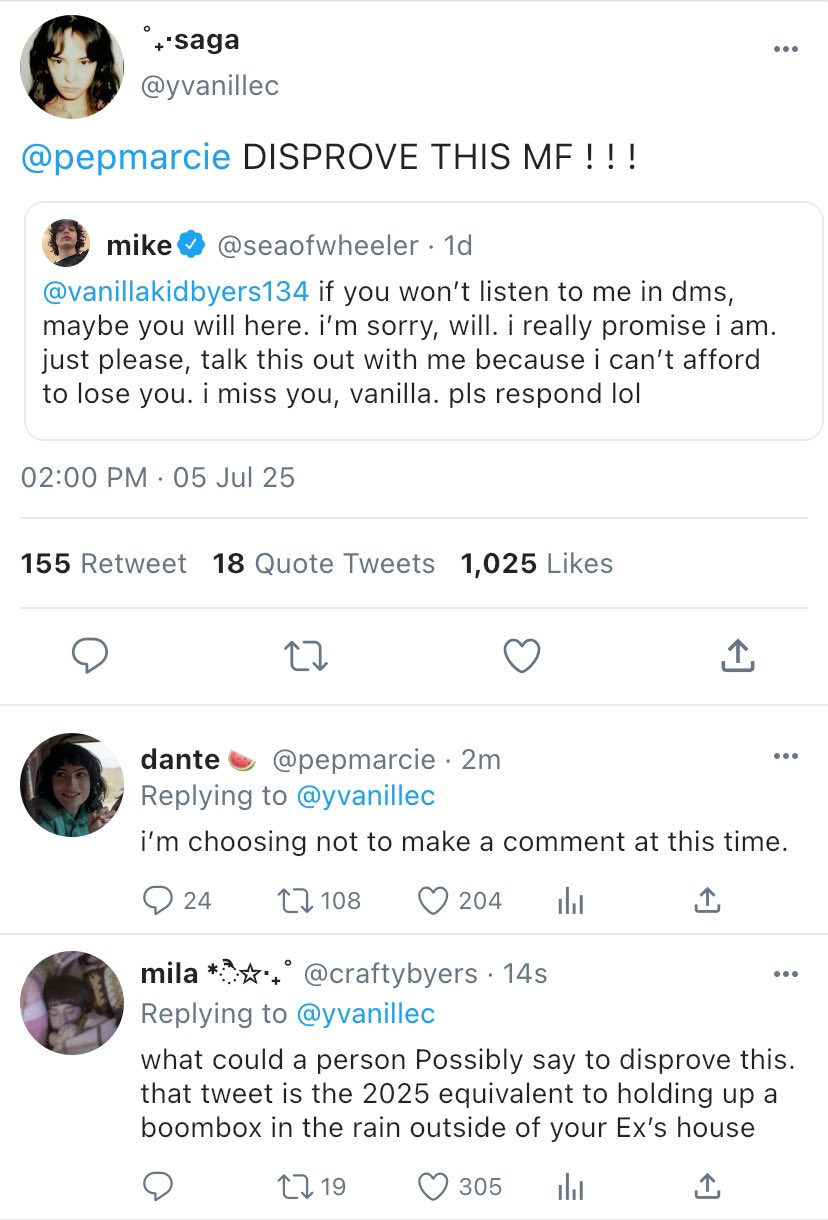Image resolution: width=828 pixels, height=1220 pixels.
Task: Like mila's reply with 305 likes
Action: point(433,1186)
